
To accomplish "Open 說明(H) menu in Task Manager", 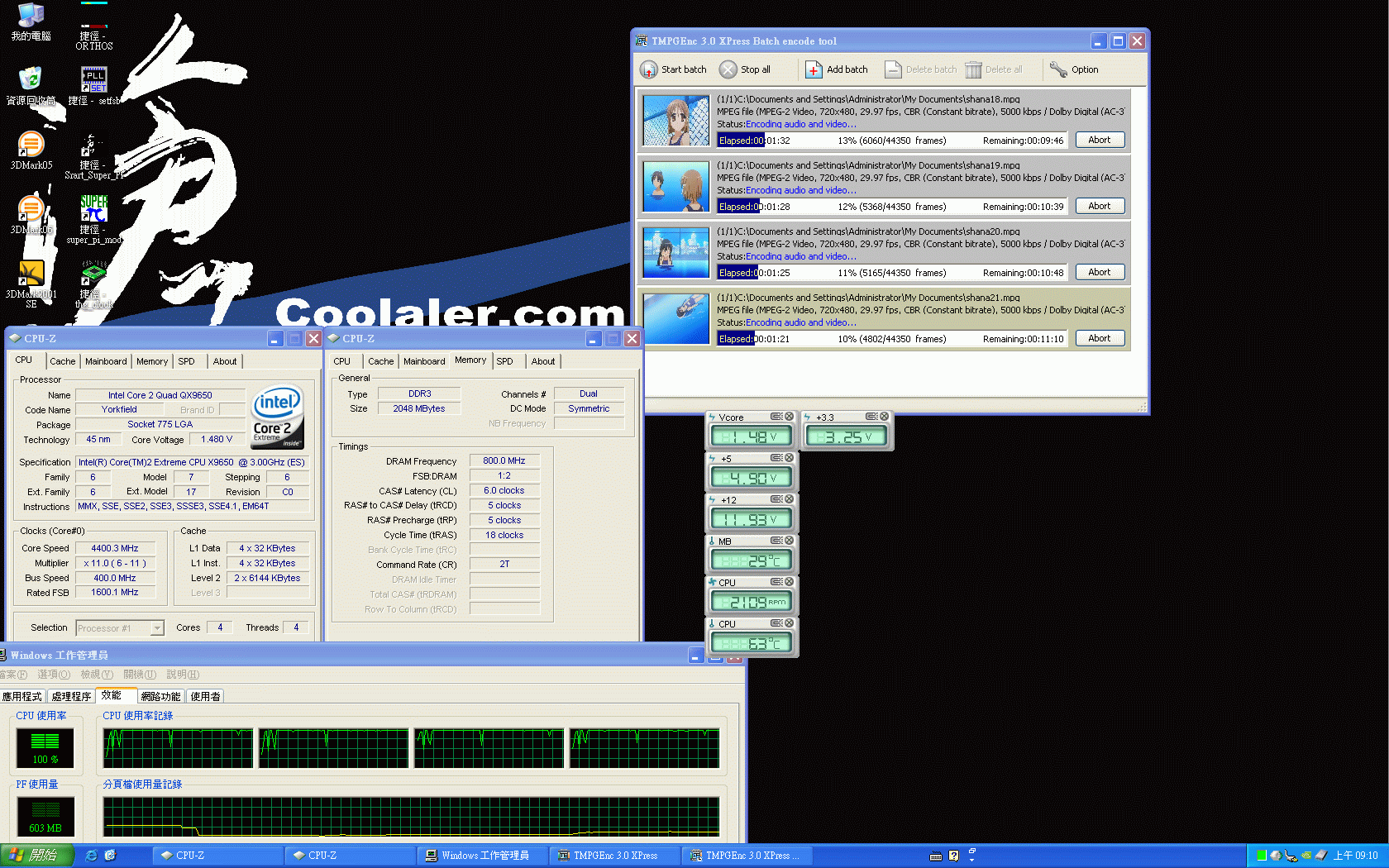I will click(x=183, y=675).
